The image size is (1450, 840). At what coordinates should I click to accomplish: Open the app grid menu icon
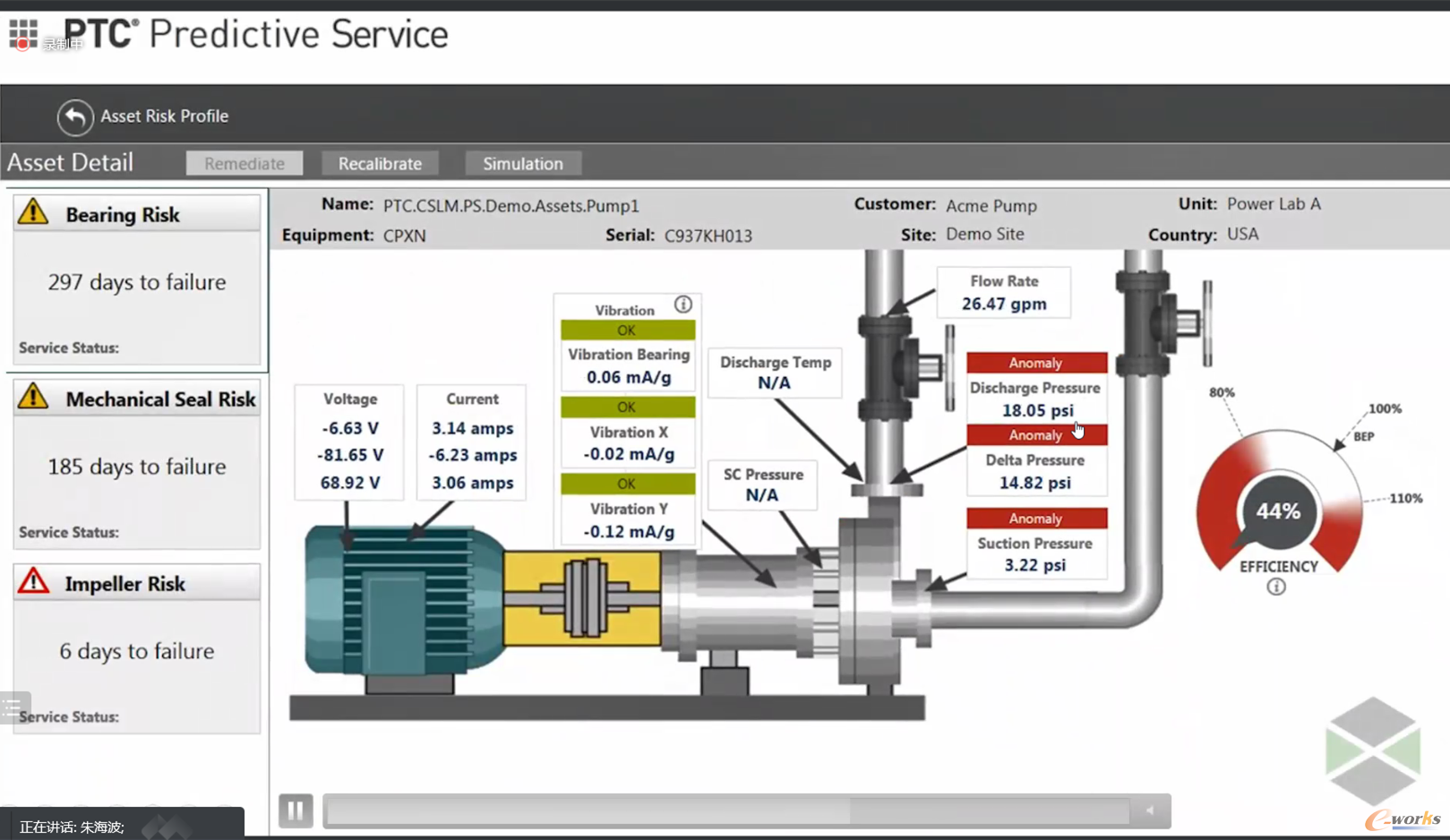click(x=23, y=34)
